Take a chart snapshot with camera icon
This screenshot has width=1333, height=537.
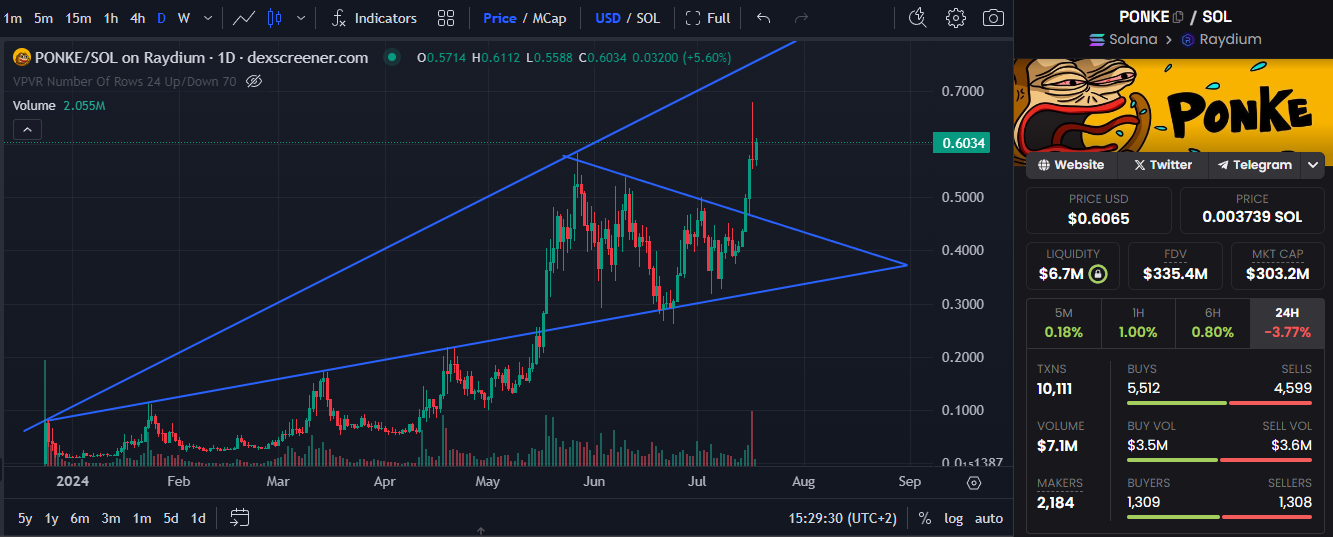993,17
